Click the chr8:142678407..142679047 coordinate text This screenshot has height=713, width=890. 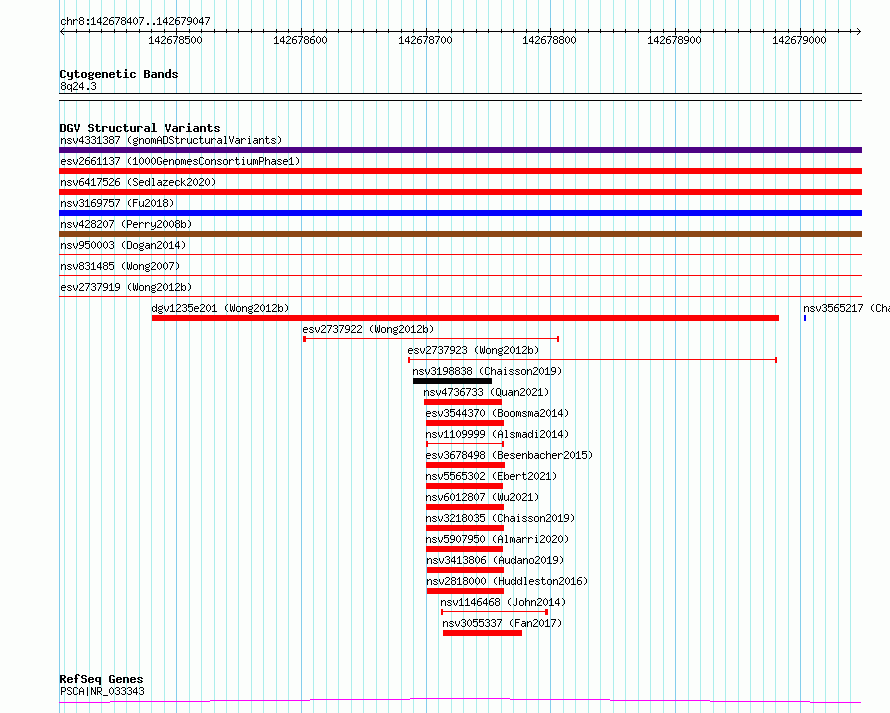[x=135, y=21]
